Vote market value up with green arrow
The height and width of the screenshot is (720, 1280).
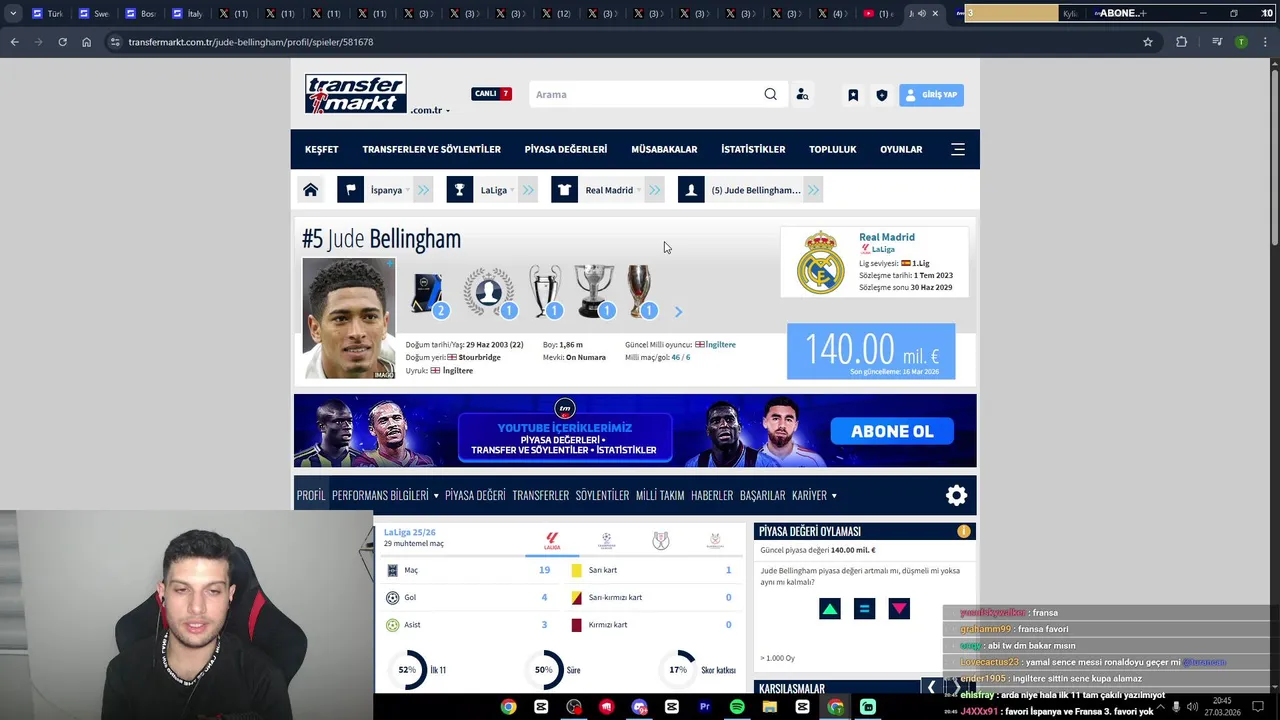click(x=830, y=608)
